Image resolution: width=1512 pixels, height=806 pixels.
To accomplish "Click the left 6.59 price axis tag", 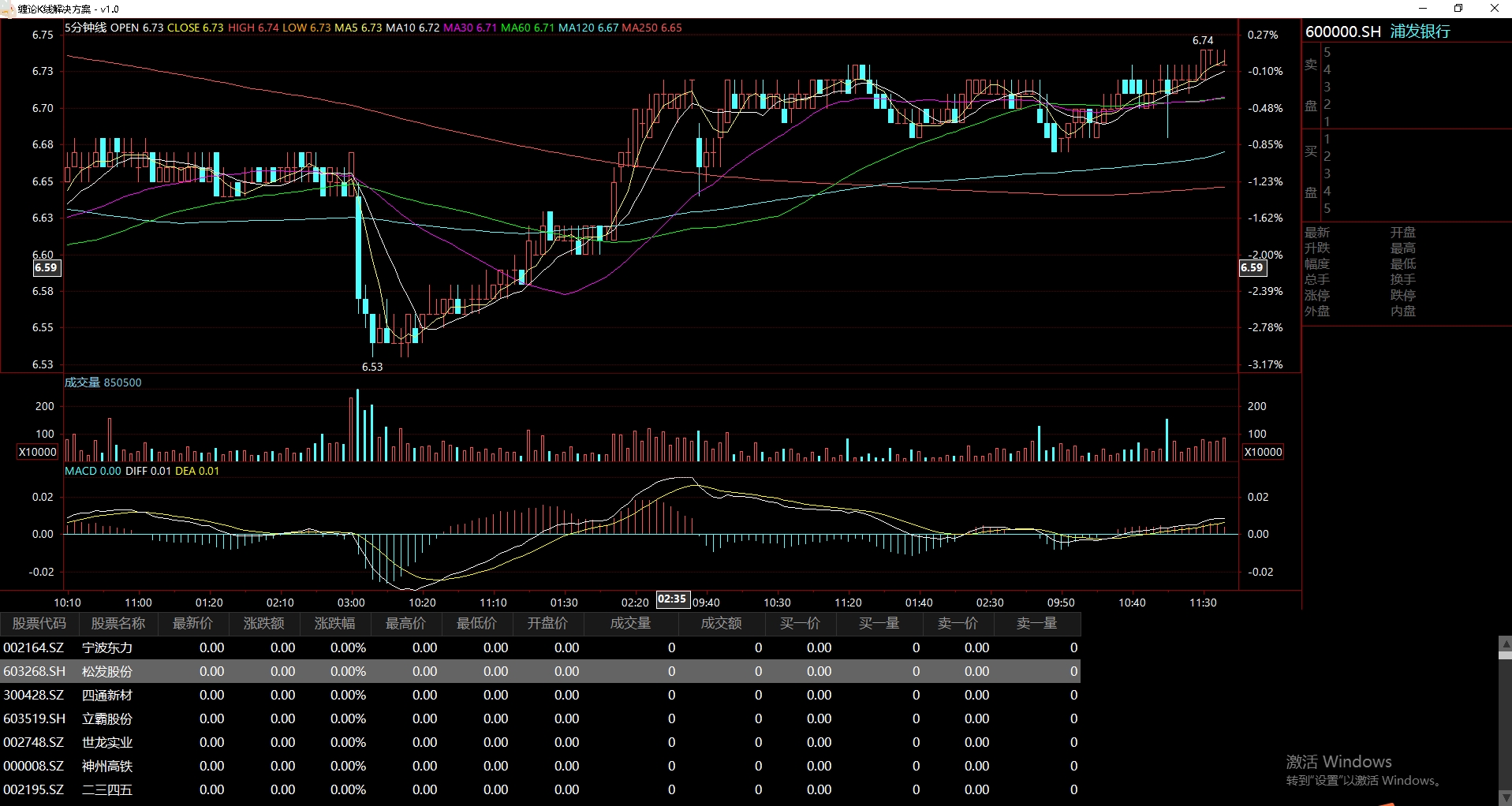I will (46, 268).
